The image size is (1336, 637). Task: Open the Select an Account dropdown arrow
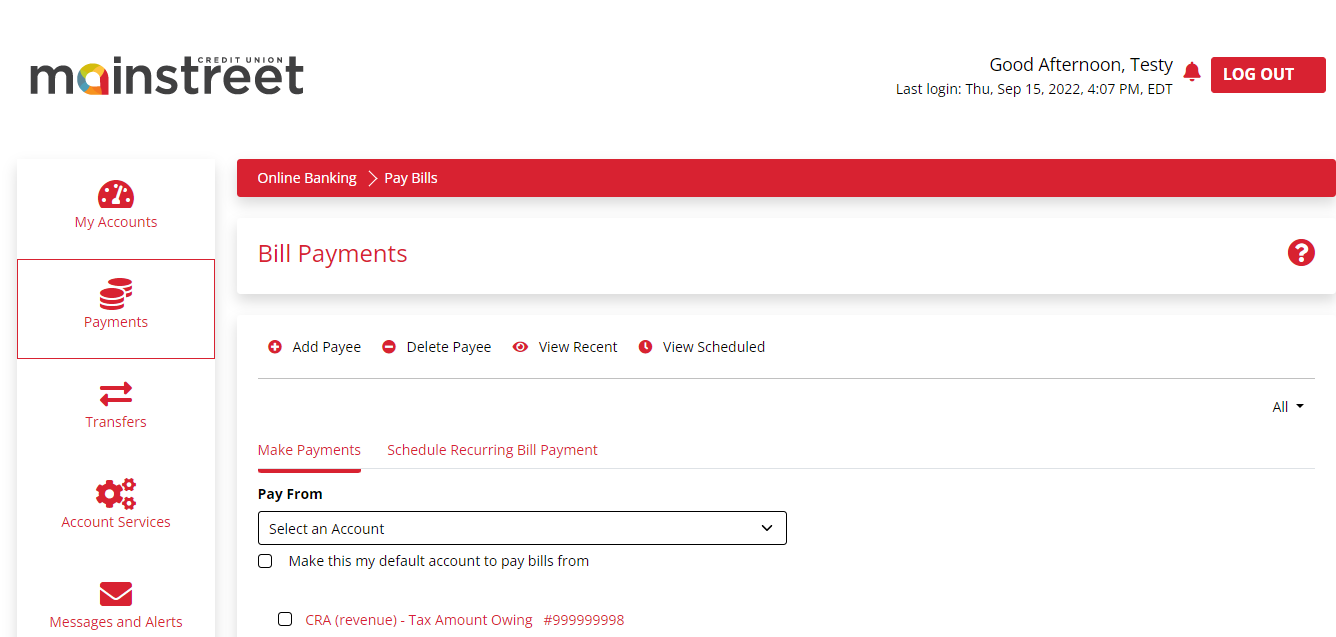pyautogui.click(x=767, y=528)
